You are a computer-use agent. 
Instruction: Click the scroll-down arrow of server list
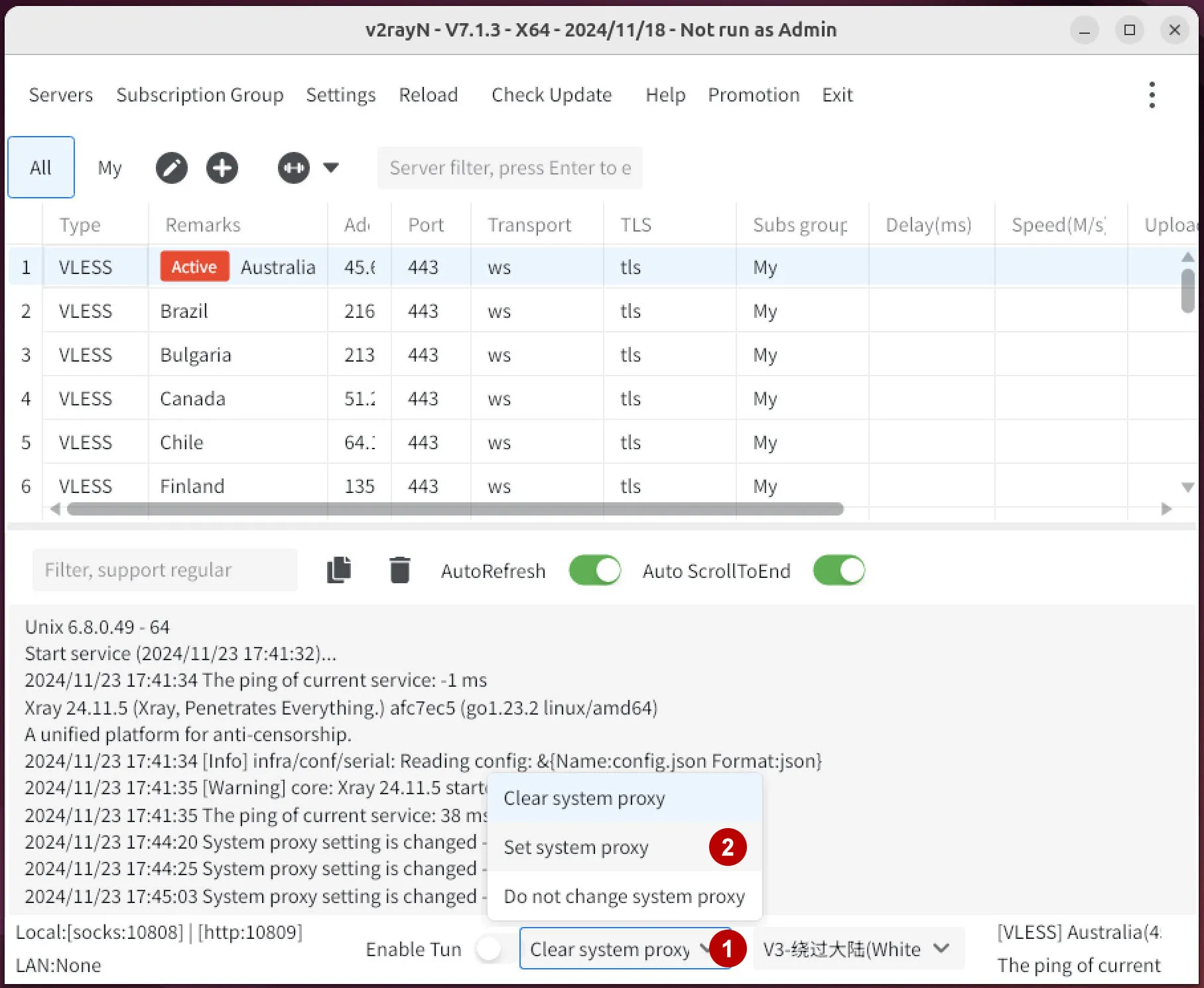1188,487
